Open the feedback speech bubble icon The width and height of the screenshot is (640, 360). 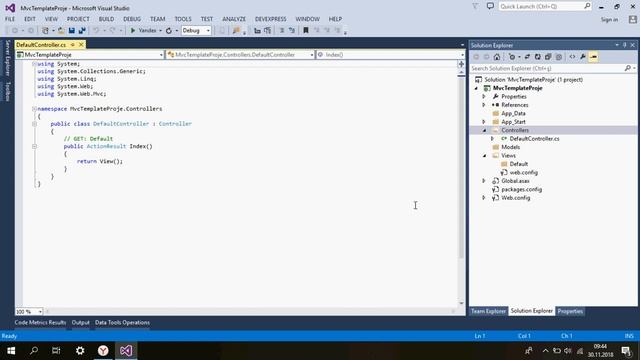coord(490,6)
